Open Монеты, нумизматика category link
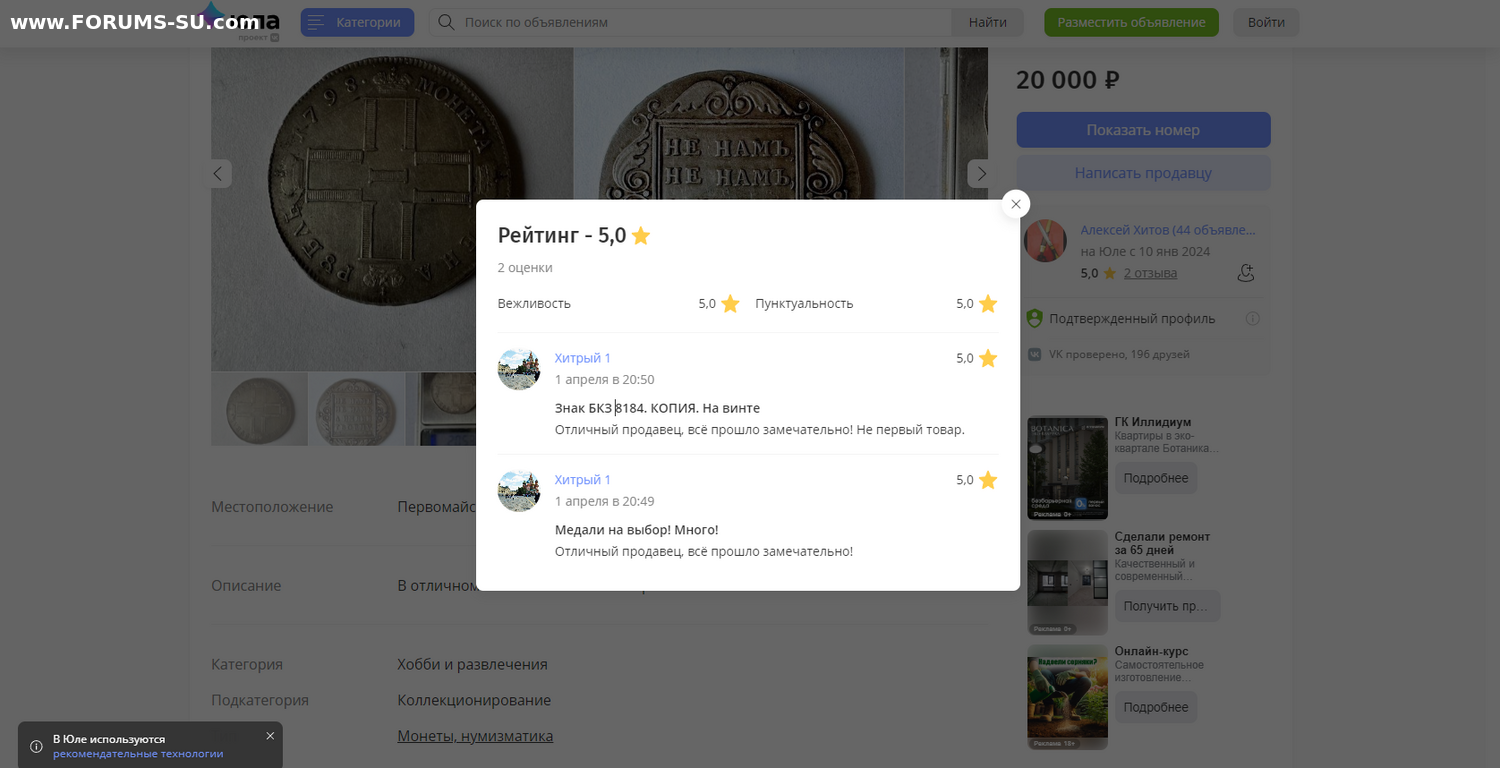The width and height of the screenshot is (1500, 768). (x=475, y=736)
